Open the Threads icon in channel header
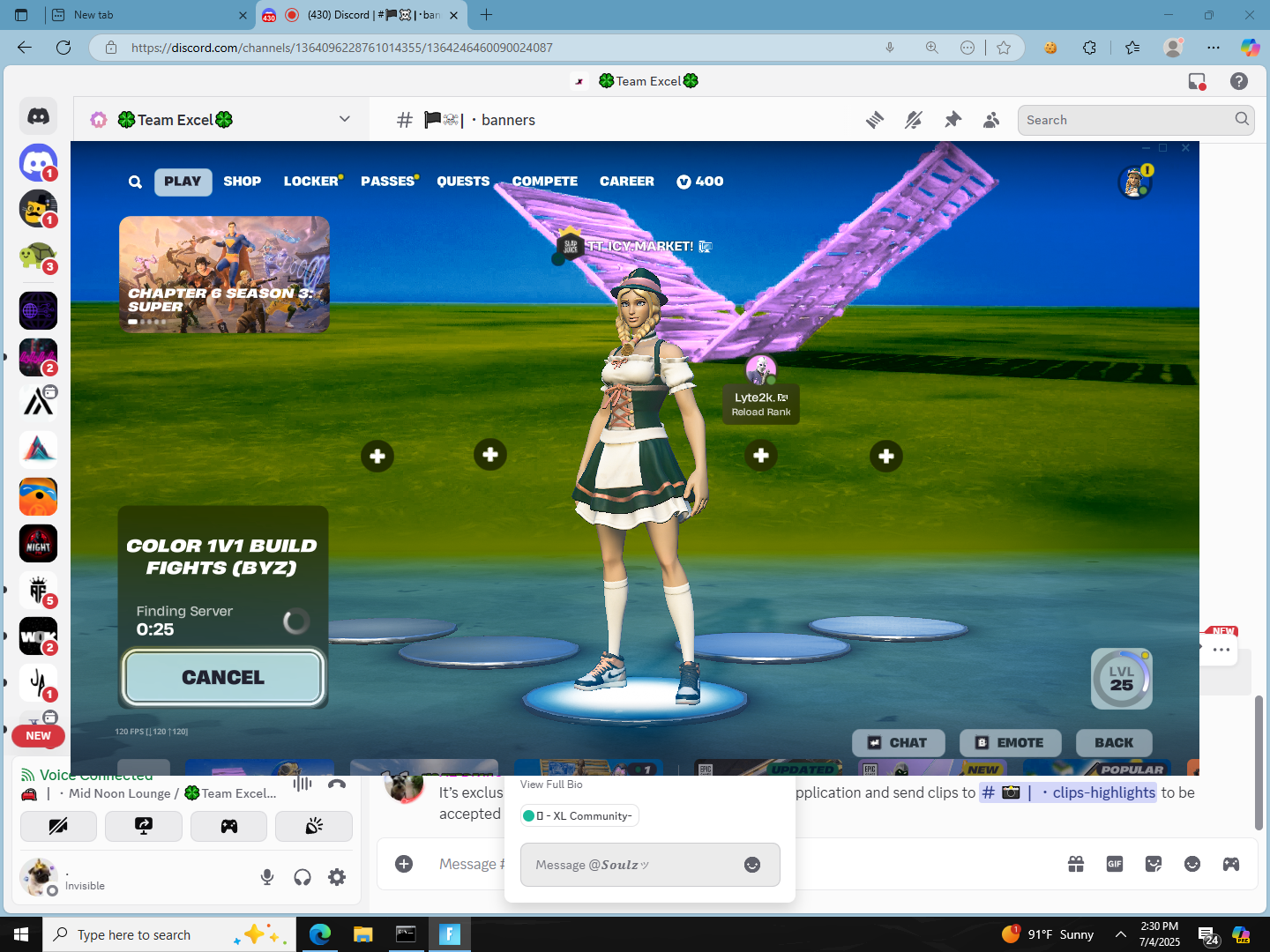The width and height of the screenshot is (1270, 952). click(875, 120)
